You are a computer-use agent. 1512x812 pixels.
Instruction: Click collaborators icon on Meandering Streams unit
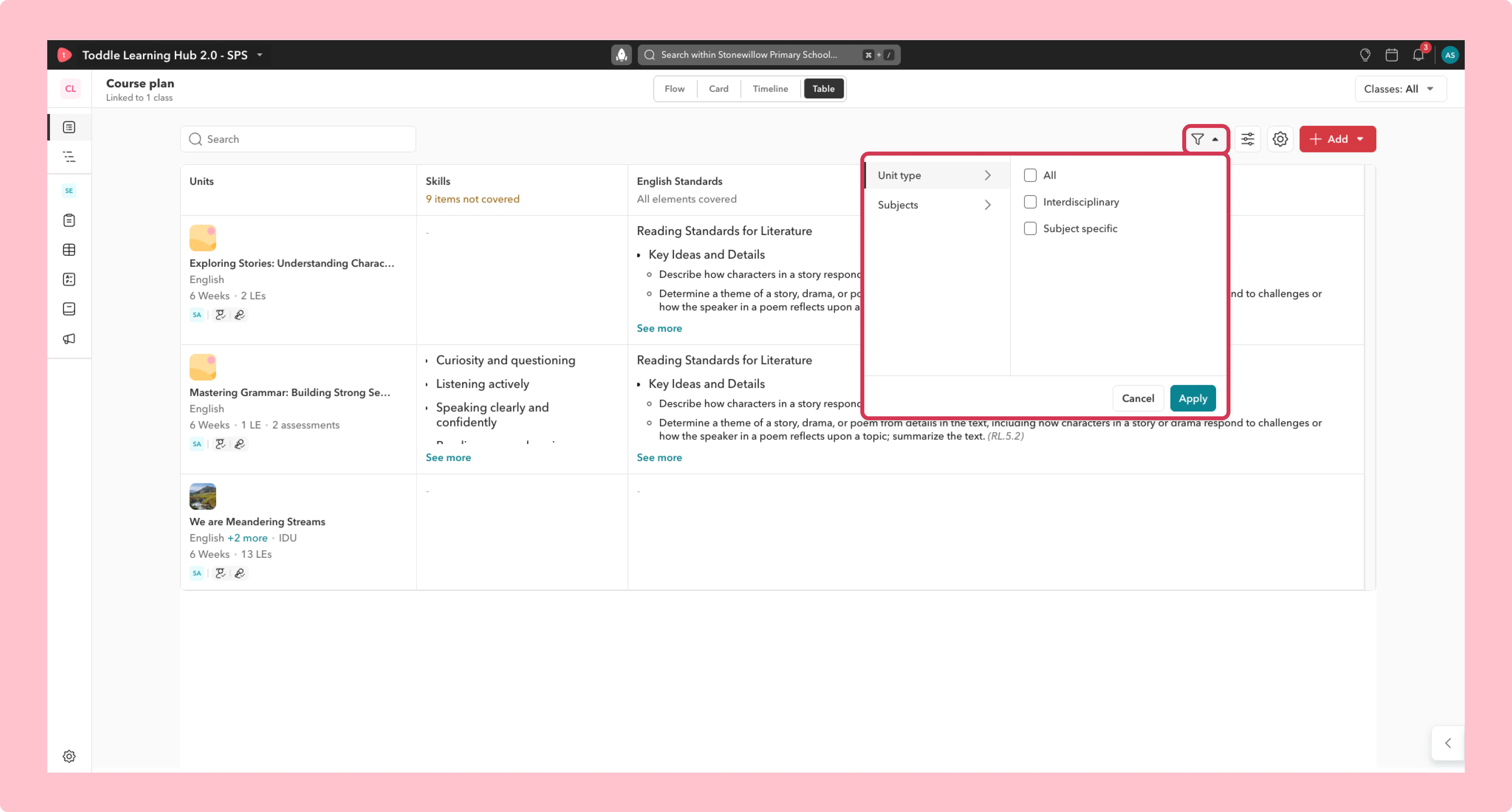(x=221, y=573)
